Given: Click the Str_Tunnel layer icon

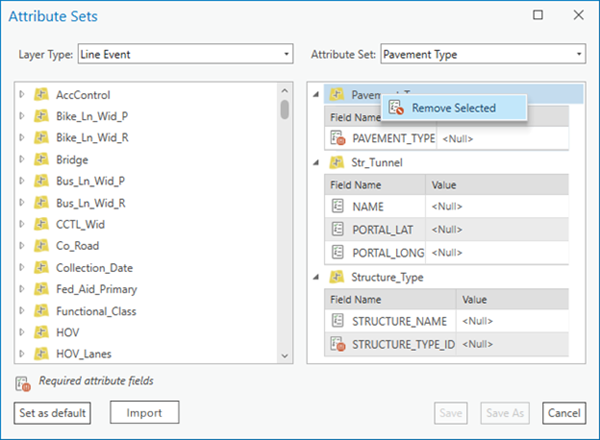Looking at the screenshot, I should coord(337,162).
